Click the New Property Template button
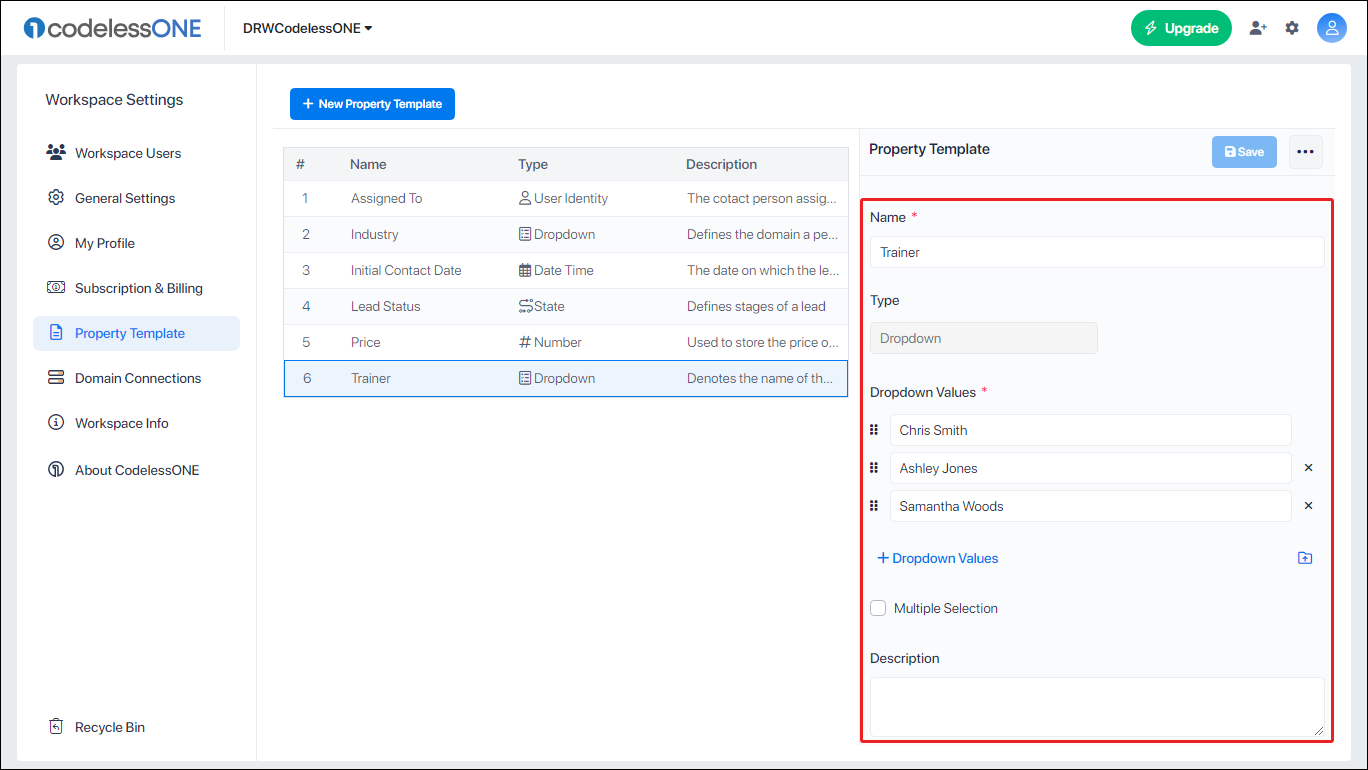The image size is (1368, 770). coord(372,104)
